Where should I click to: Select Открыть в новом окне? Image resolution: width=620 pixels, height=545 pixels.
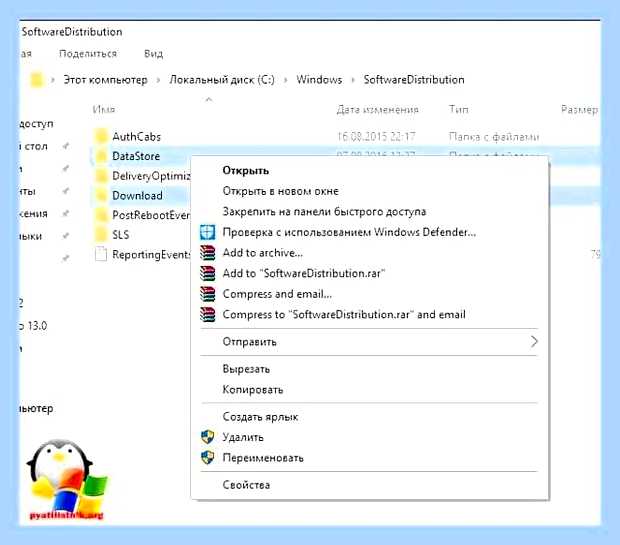280,191
